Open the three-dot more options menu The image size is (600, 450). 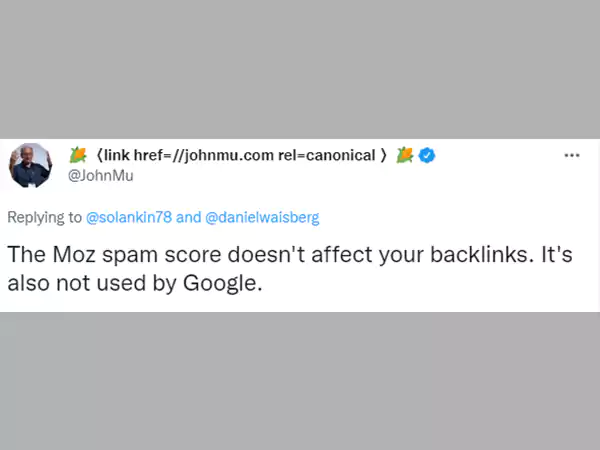tap(572, 155)
